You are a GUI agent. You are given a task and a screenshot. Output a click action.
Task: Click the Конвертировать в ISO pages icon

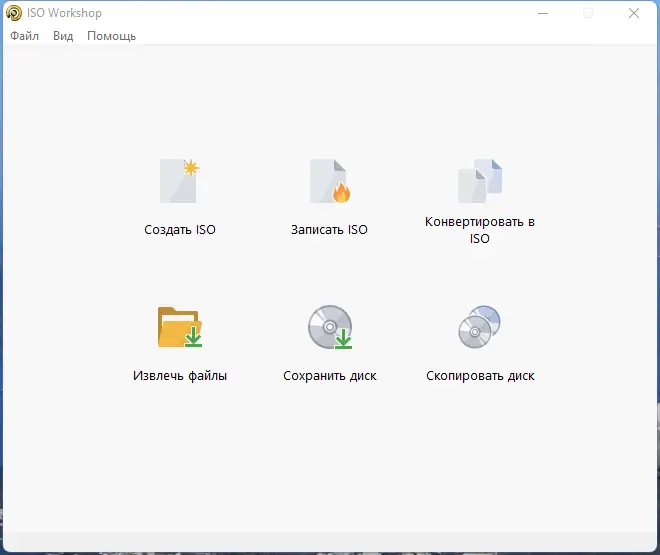click(480, 181)
